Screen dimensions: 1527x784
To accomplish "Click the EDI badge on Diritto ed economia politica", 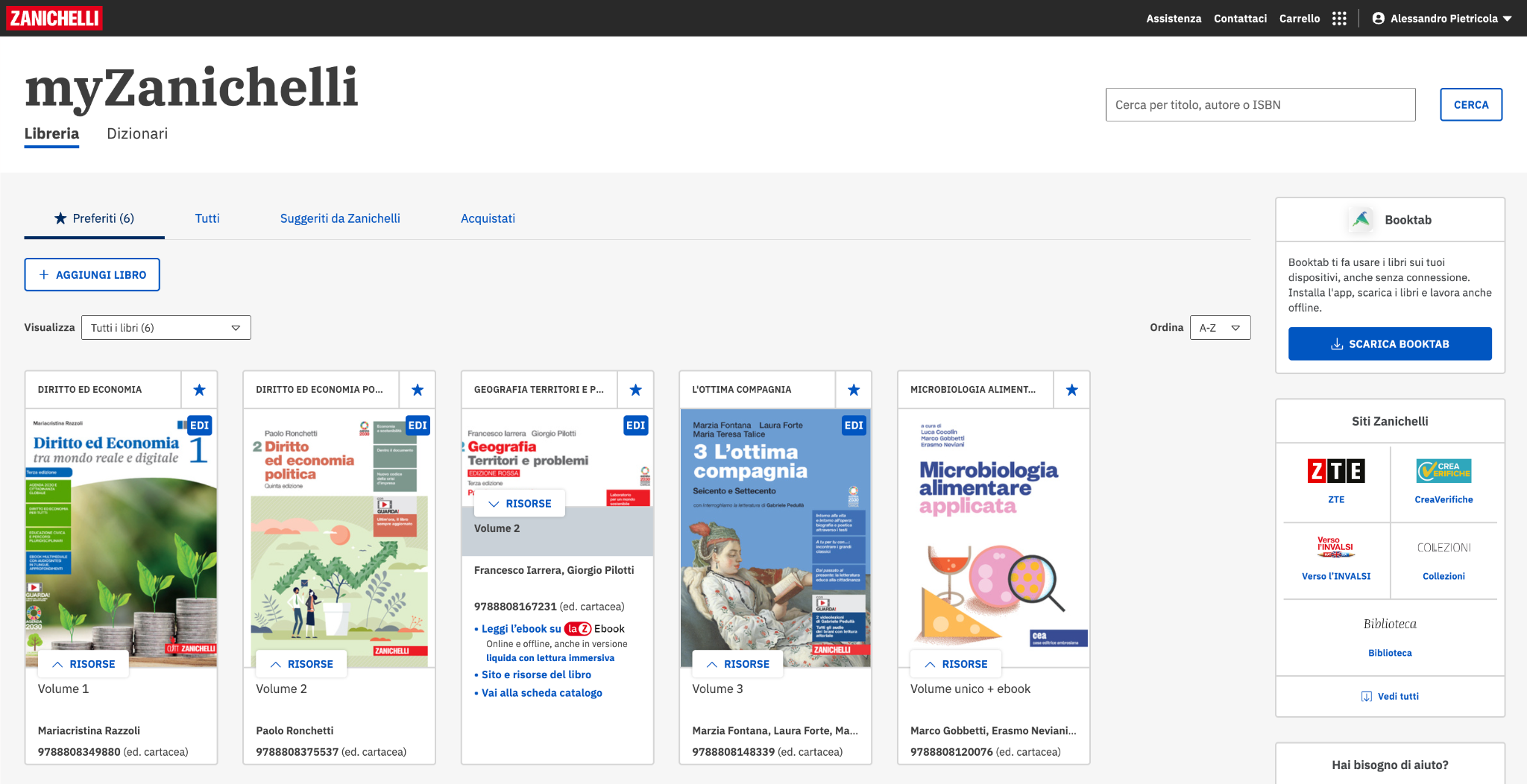I will [x=418, y=426].
